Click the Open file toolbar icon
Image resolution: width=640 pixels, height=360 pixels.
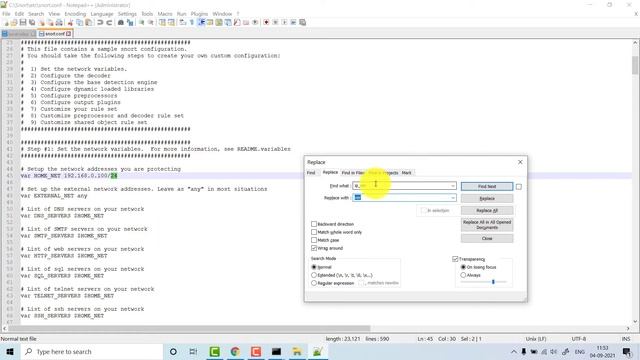coord(13,22)
